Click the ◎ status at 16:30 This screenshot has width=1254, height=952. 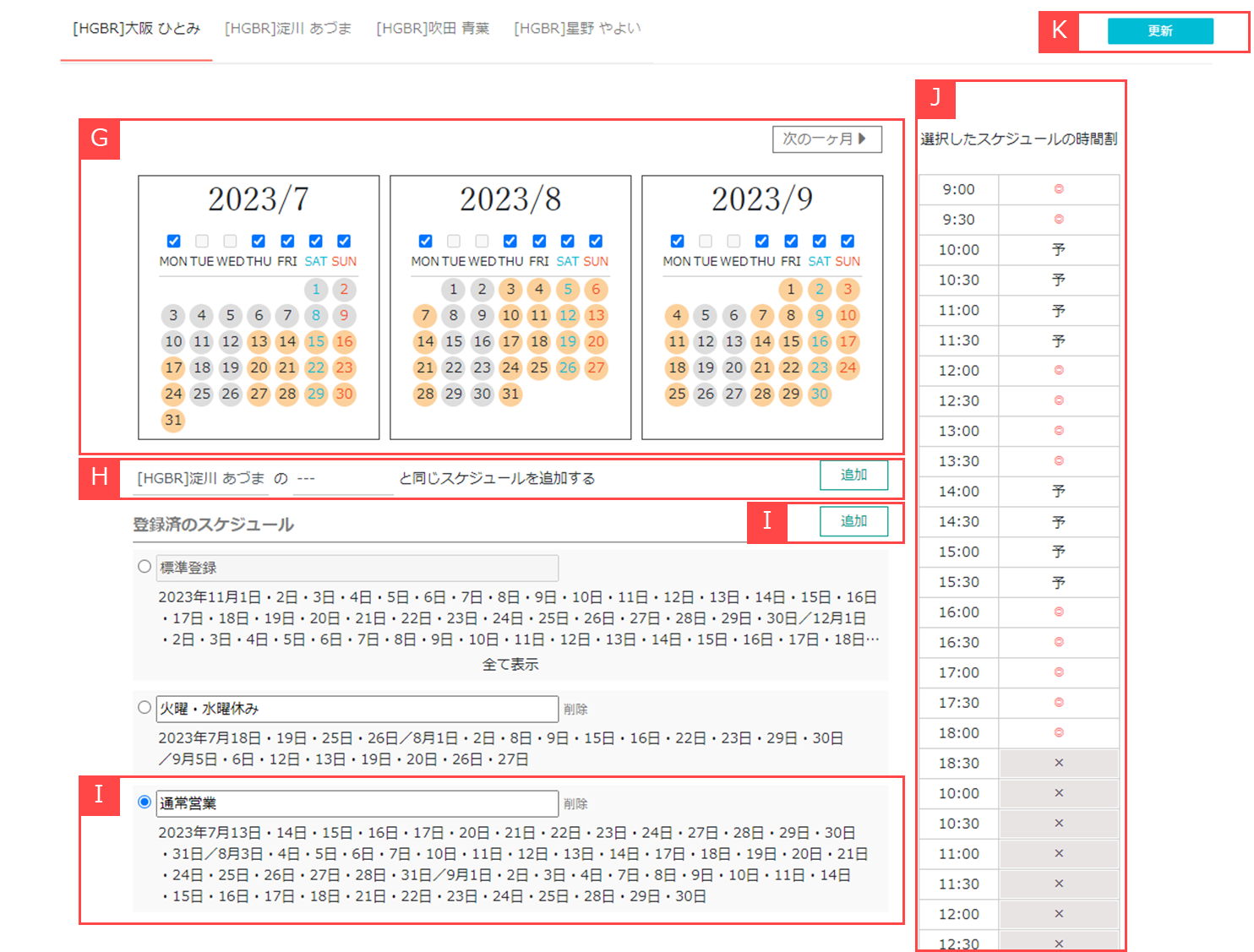(x=1058, y=642)
